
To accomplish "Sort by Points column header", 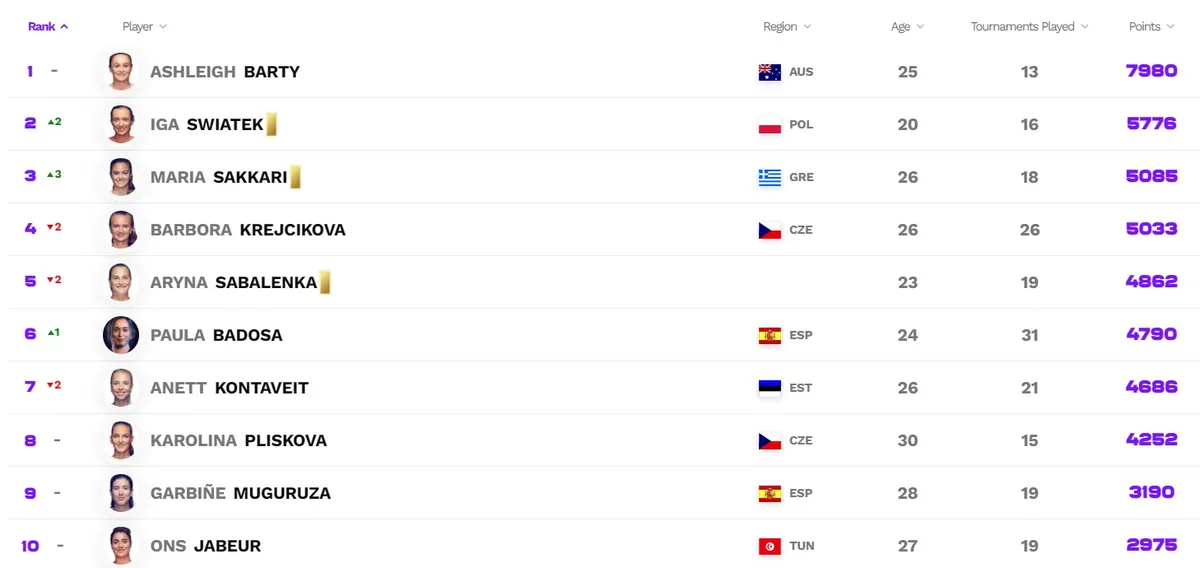I will [x=1151, y=27].
